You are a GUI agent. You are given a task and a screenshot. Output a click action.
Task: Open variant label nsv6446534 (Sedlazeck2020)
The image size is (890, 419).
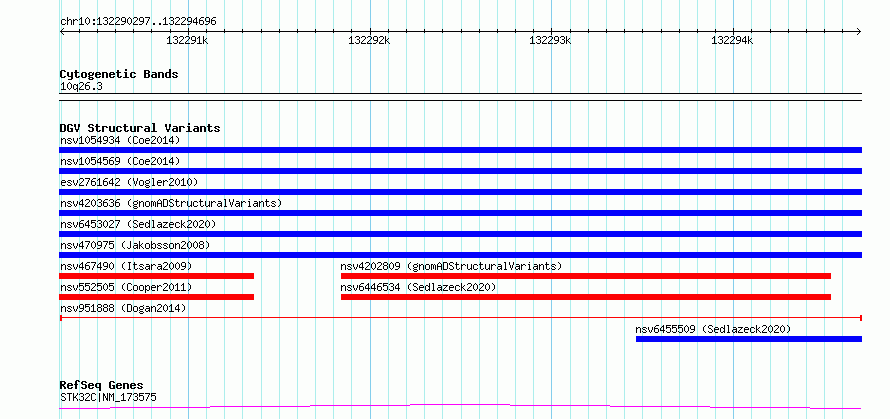[418, 287]
